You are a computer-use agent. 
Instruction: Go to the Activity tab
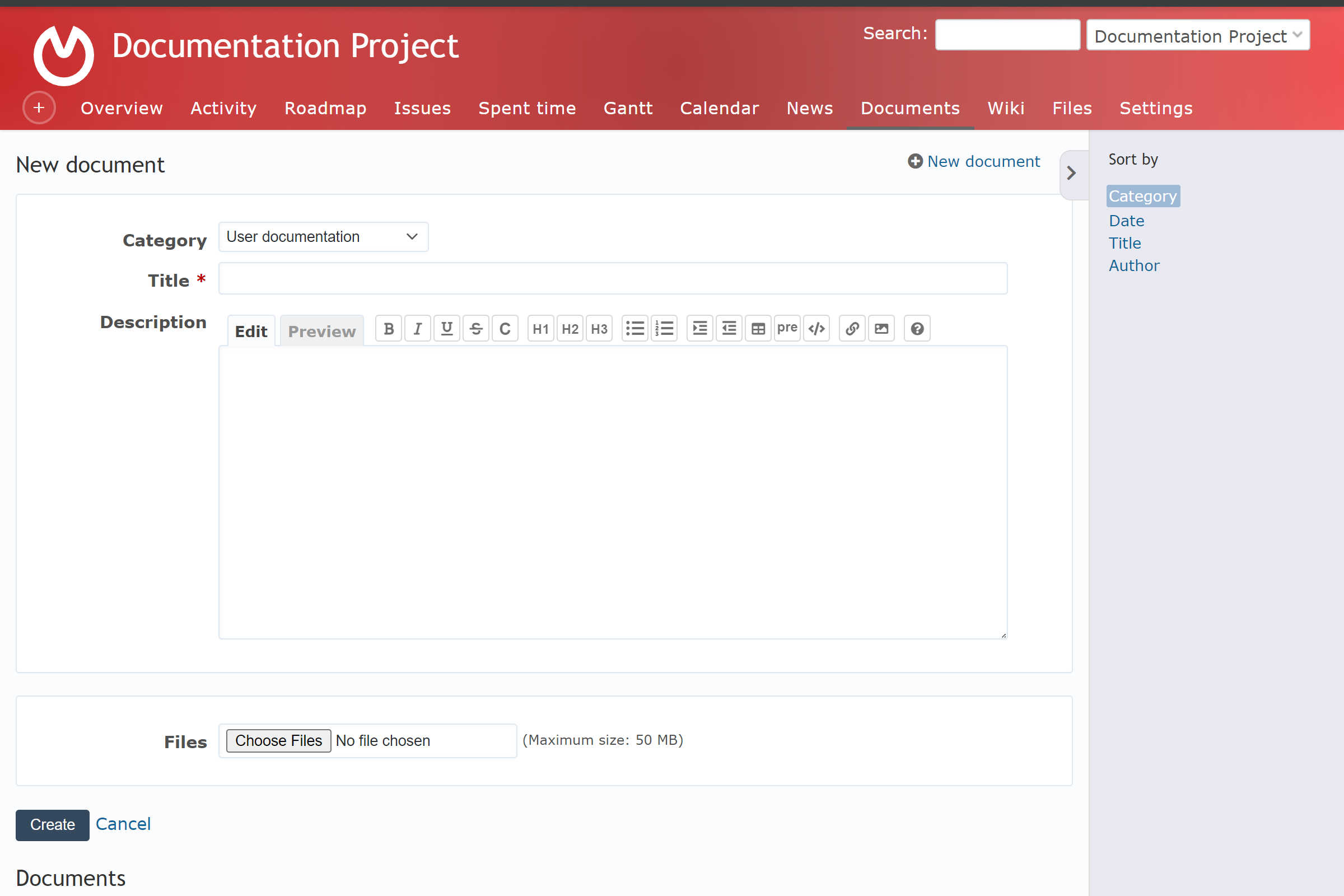[x=223, y=108]
